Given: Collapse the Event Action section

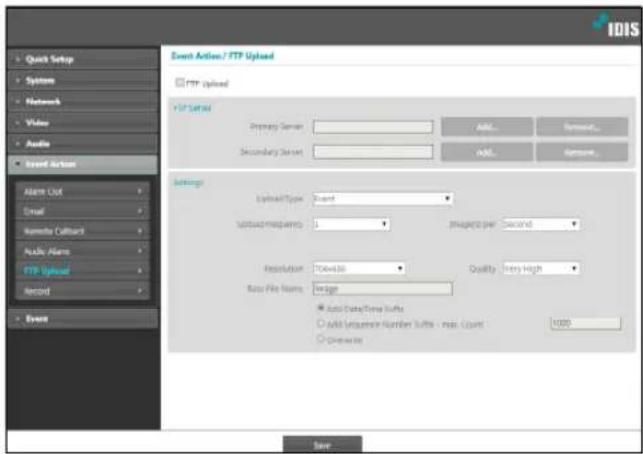Looking at the screenshot, I should (82, 164).
